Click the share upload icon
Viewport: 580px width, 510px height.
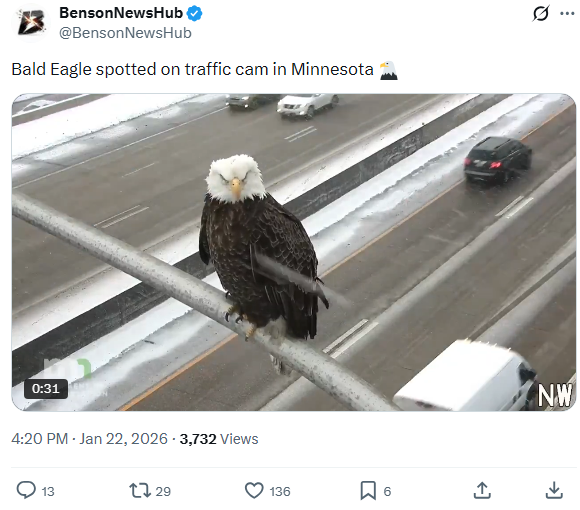[x=482, y=490]
